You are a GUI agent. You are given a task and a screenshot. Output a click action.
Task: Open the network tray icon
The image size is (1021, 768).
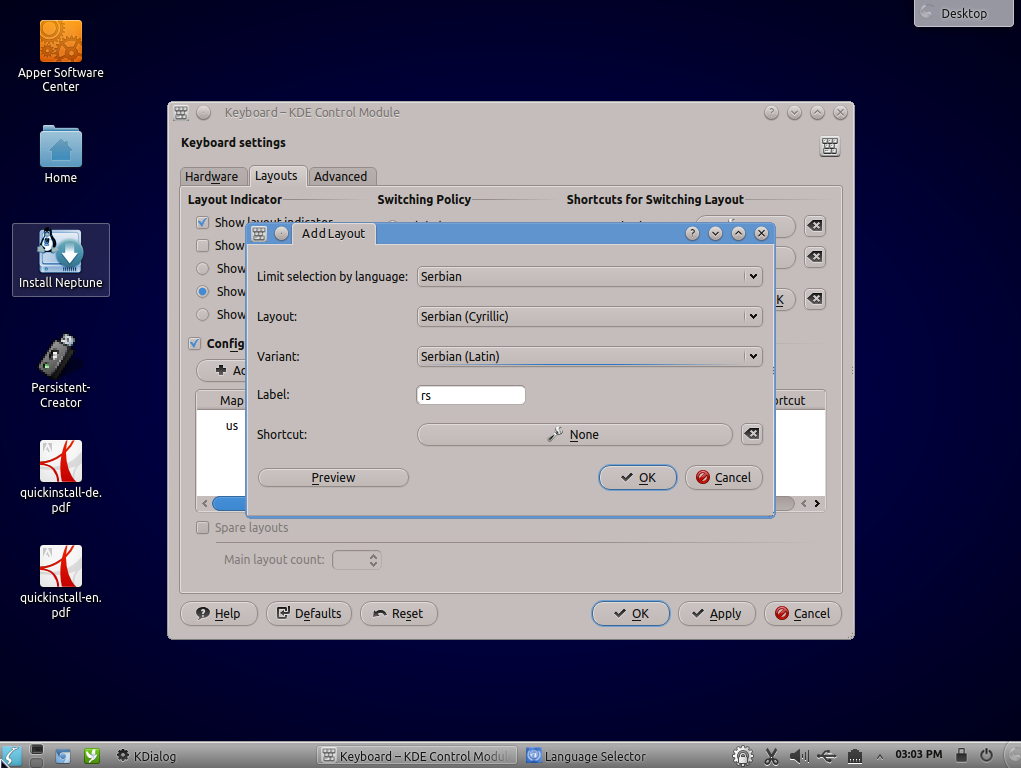854,756
